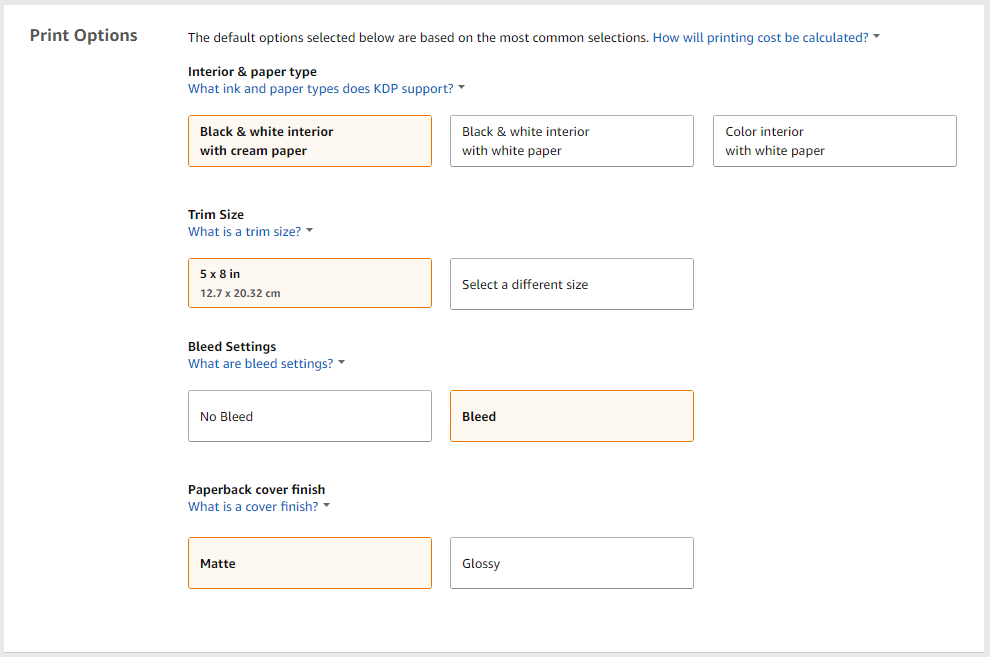Open Select a different size option
The height and width of the screenshot is (657, 990).
point(571,284)
